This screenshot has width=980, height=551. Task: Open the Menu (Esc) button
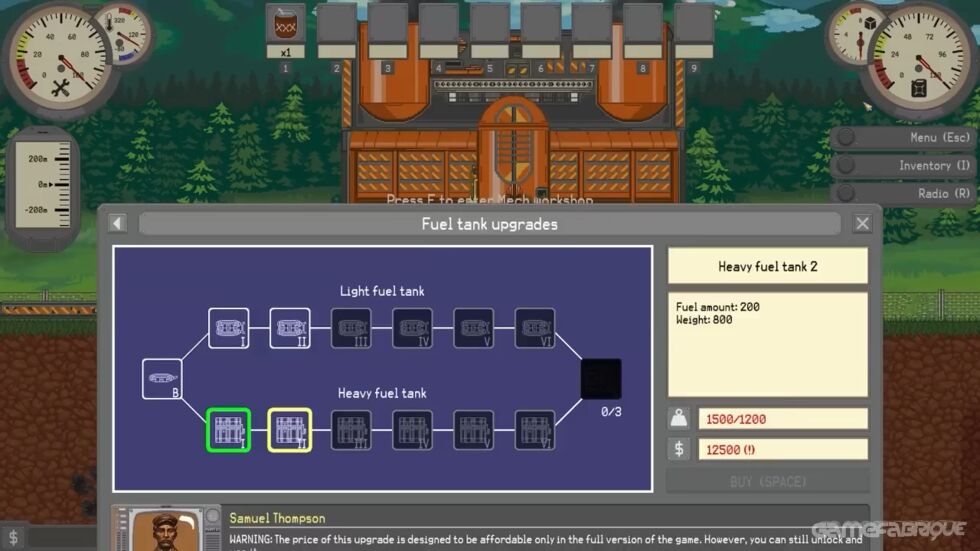click(903, 137)
